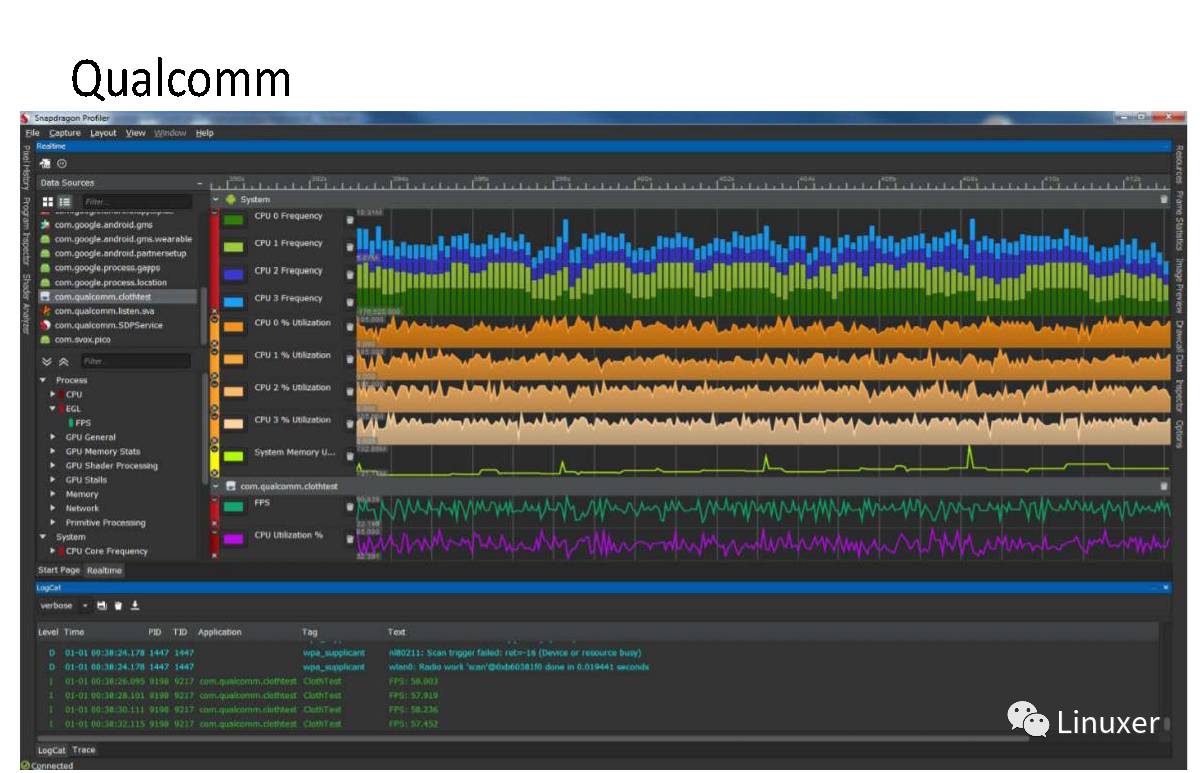Click the CPU 0 Frequency green color swatch
This screenshot has height=773, width=1200.
point(234,220)
